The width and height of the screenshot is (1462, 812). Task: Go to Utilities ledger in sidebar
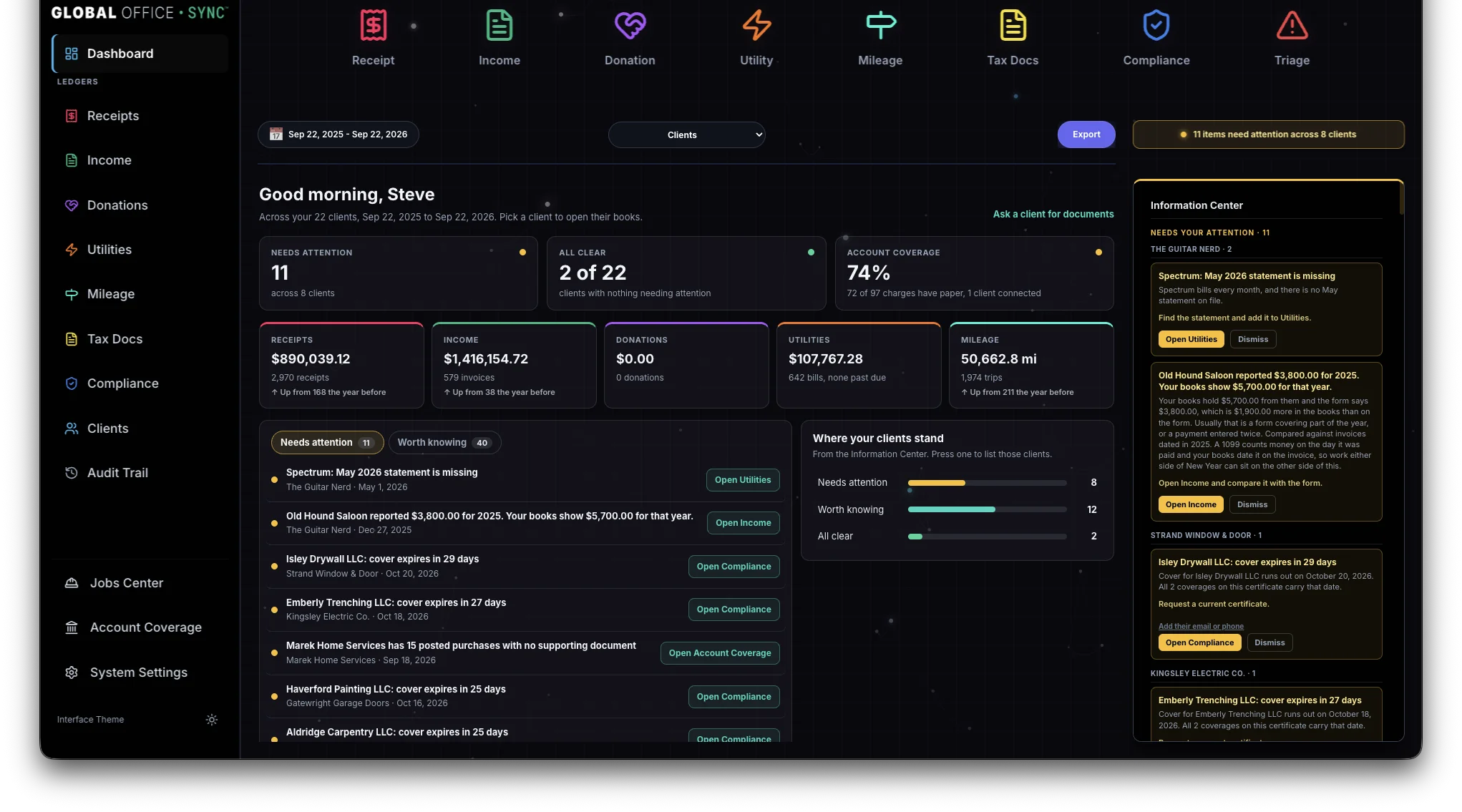(140, 250)
